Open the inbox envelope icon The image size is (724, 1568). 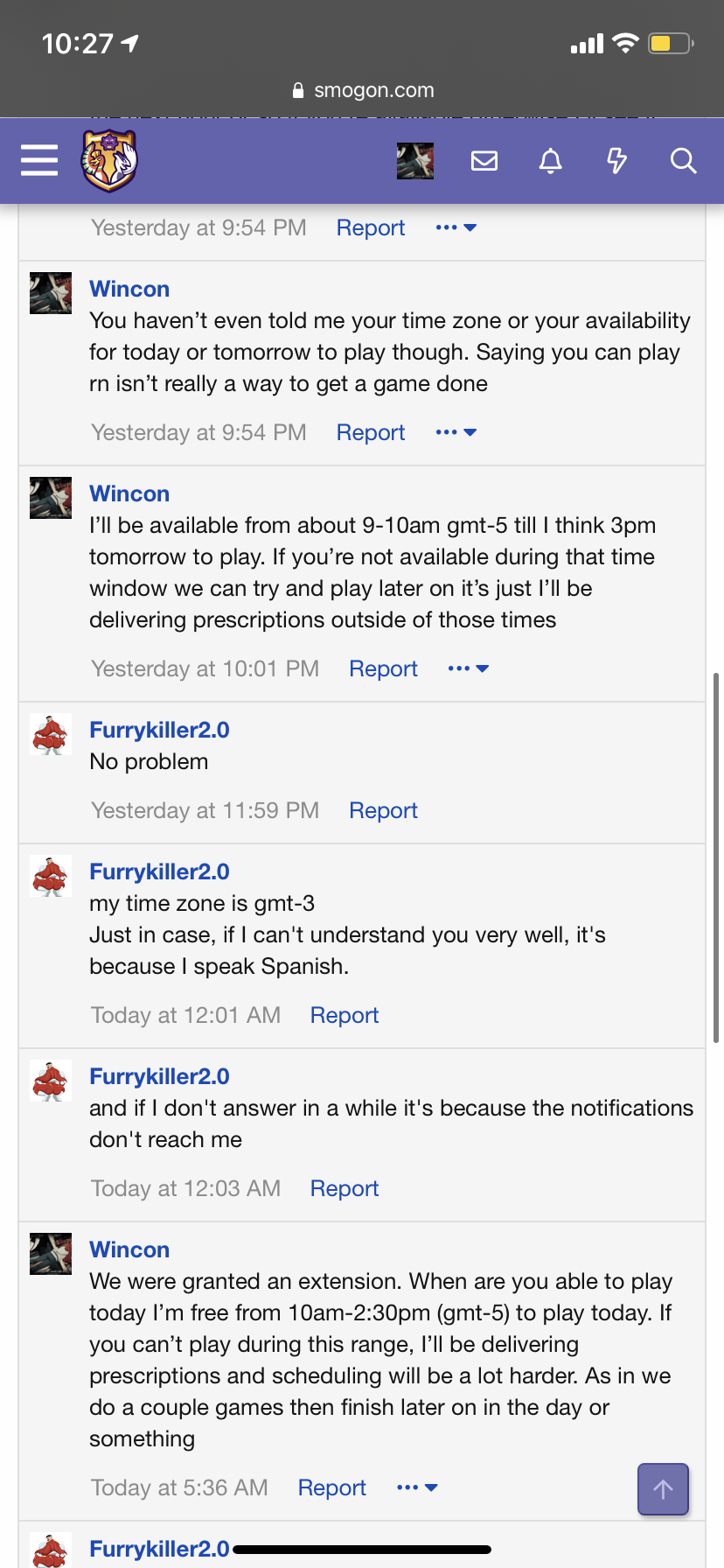[x=484, y=161]
